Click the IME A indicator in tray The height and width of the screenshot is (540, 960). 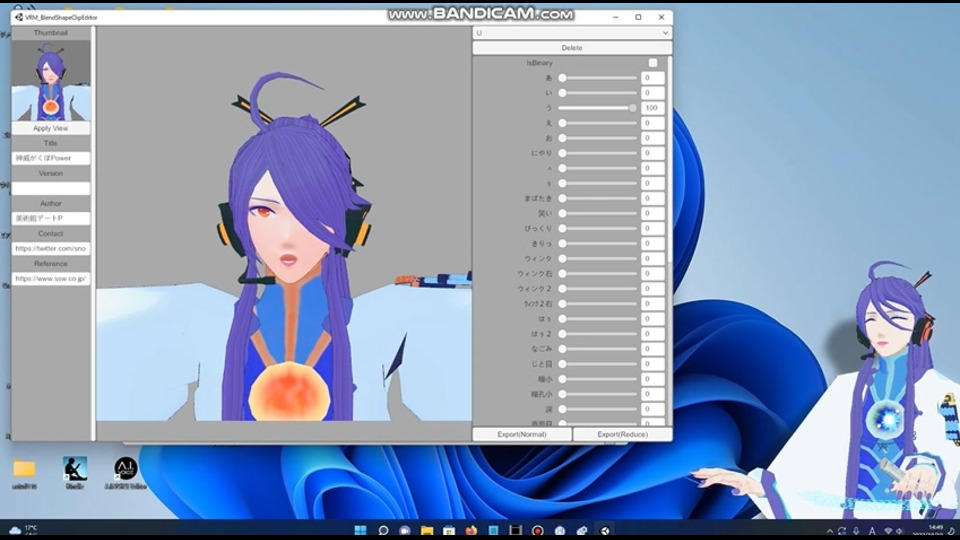coord(872,531)
